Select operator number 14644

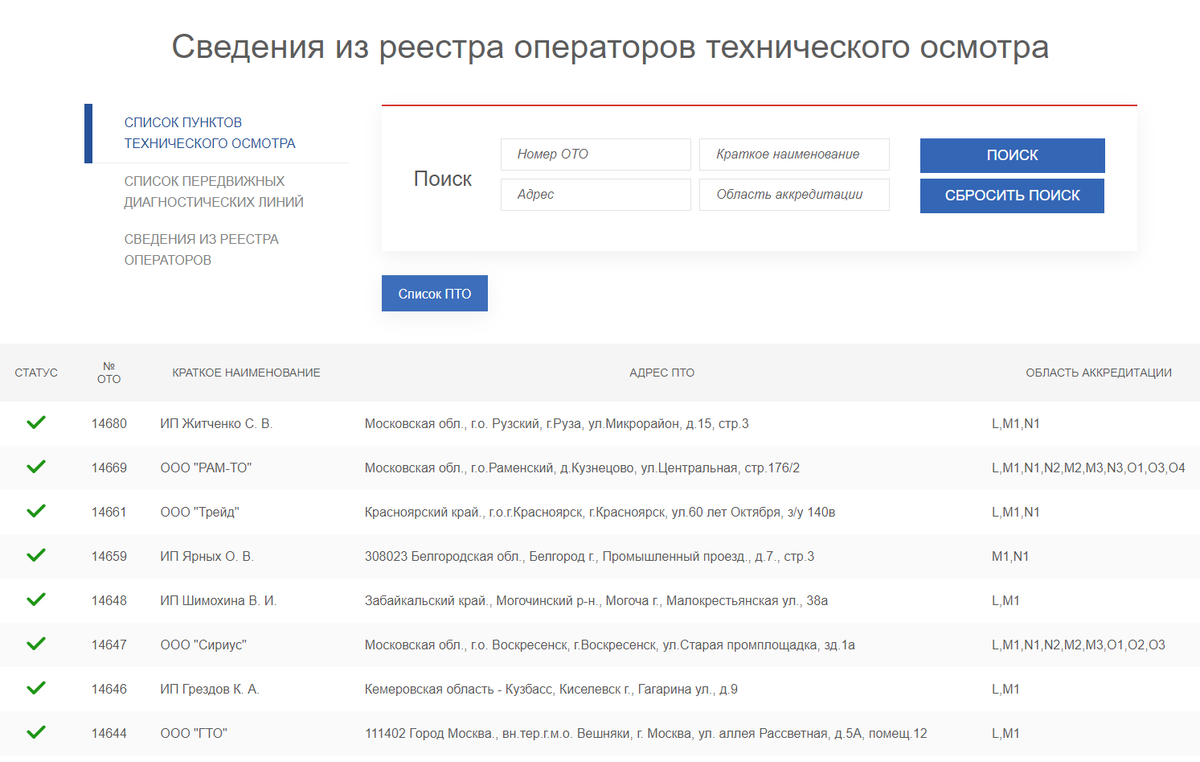pyautogui.click(x=109, y=733)
